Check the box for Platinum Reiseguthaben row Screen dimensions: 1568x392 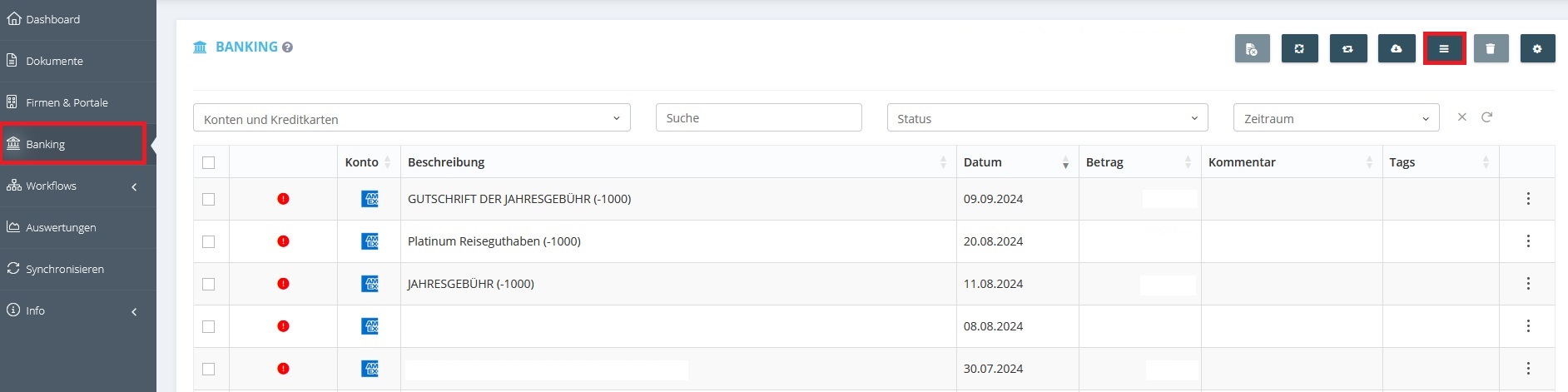pos(209,241)
